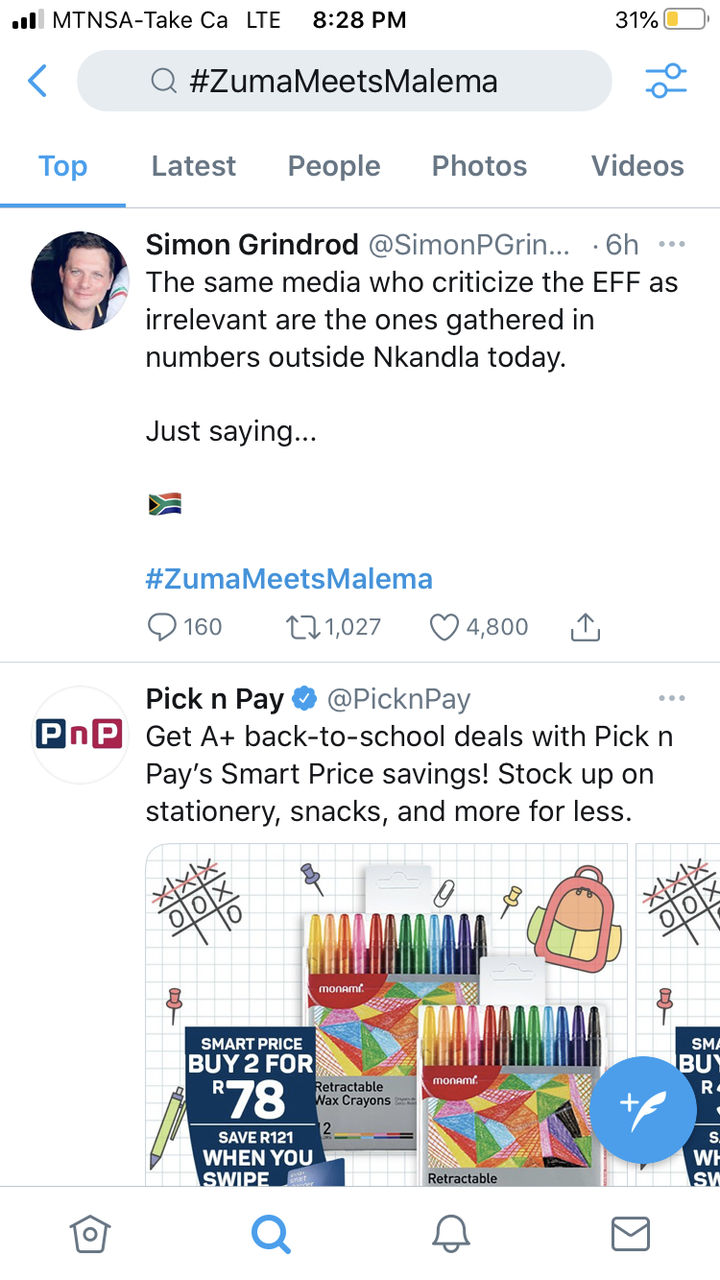Reply to Simon Grindrod's tweet

click(x=162, y=627)
